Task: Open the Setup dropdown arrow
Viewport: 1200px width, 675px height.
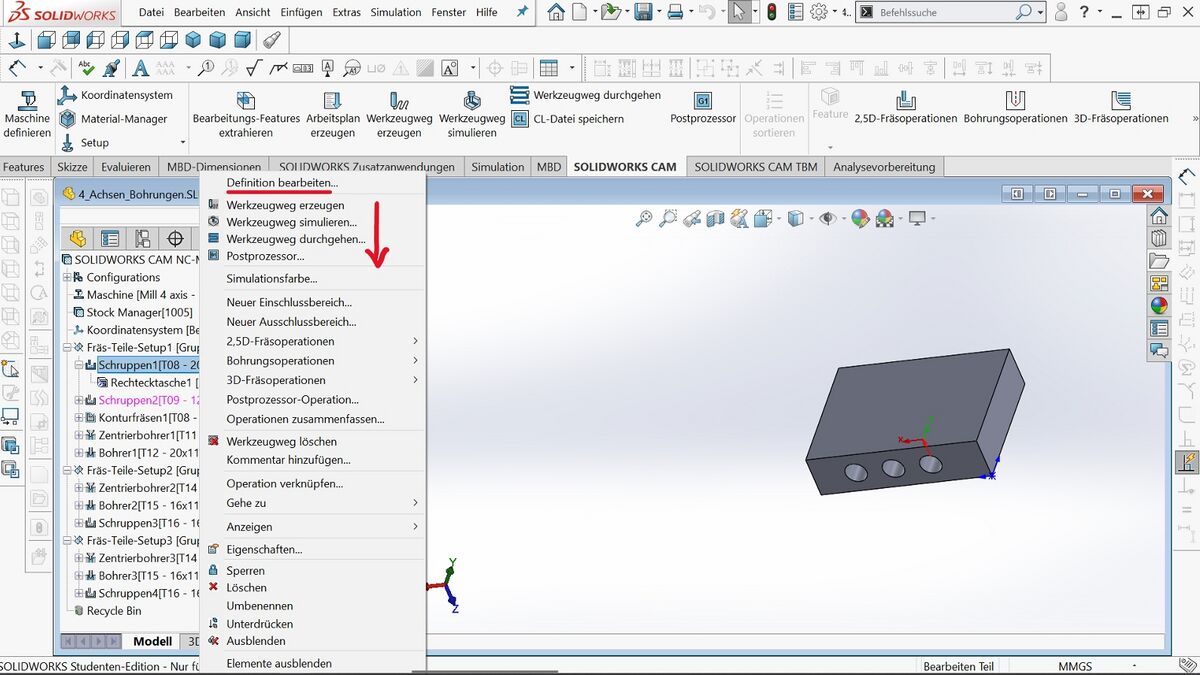Action: coord(183,143)
